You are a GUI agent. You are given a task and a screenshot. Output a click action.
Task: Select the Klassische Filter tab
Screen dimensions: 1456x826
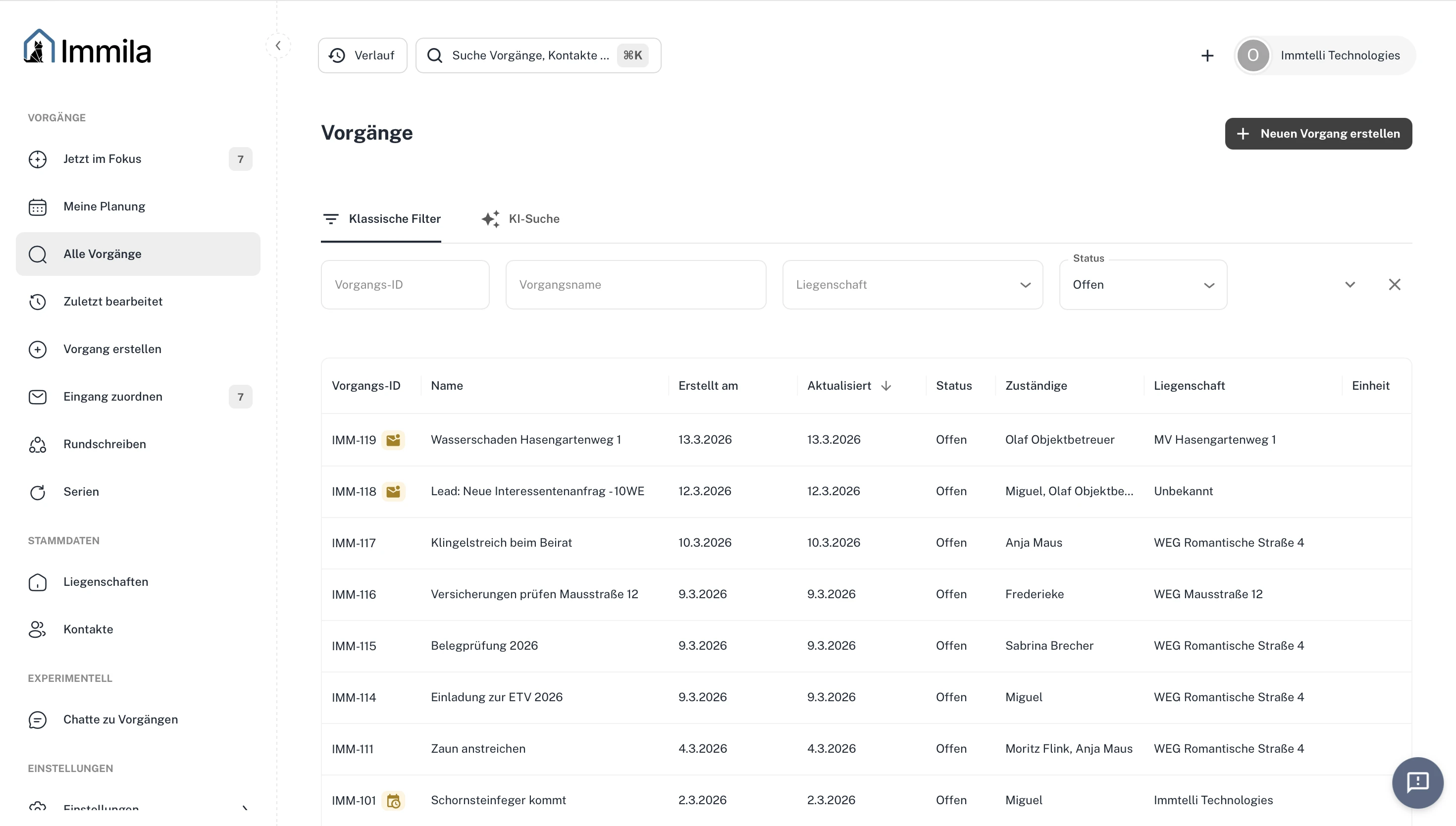[381, 219]
